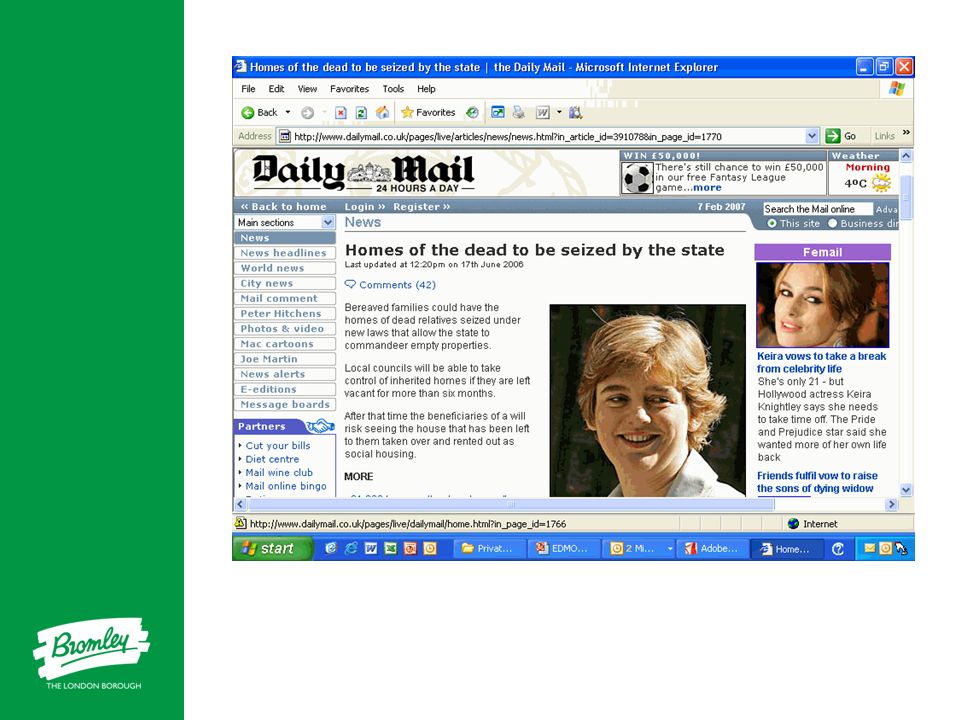Select the Business directory radio button

point(832,223)
